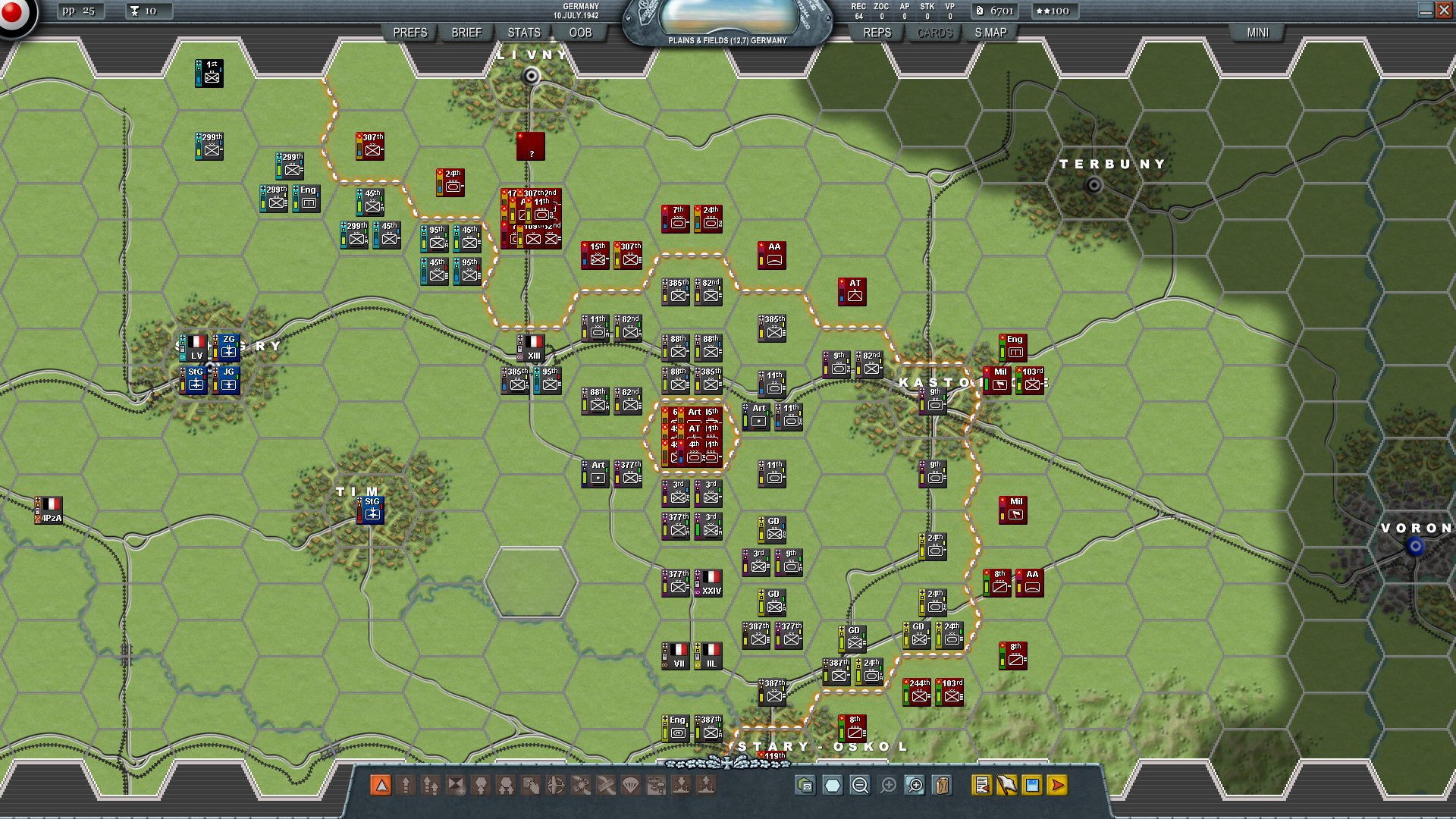The width and height of the screenshot is (1456, 819).
Task: Open the BRIEF tab
Action: (466, 33)
